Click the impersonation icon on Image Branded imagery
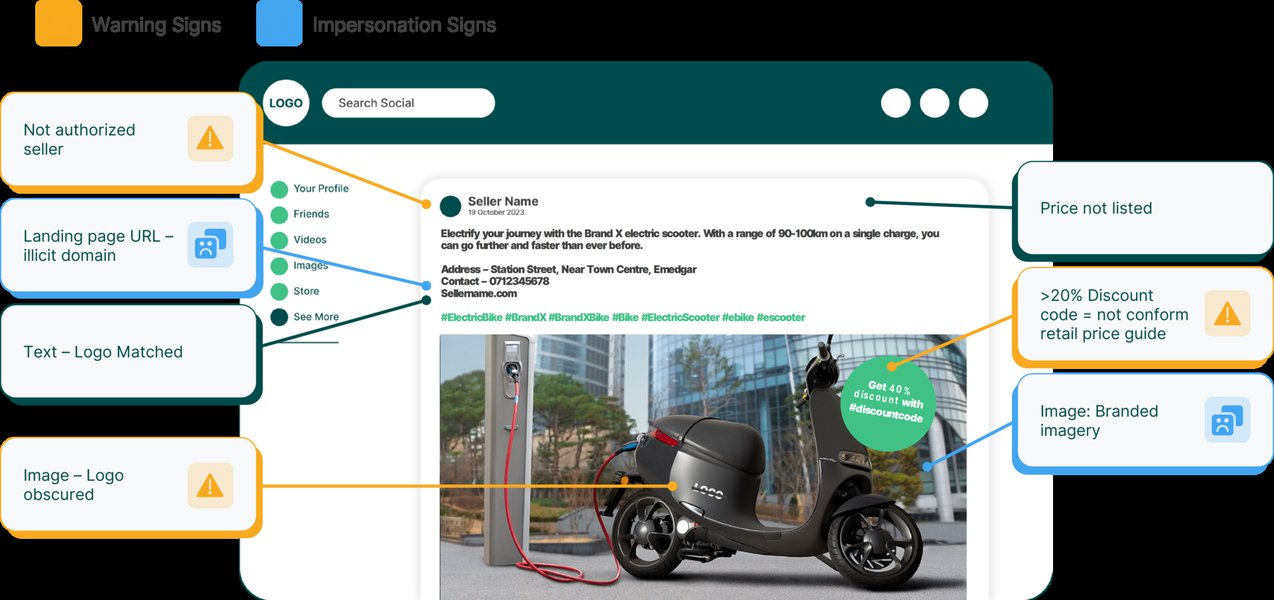 tap(1227, 420)
